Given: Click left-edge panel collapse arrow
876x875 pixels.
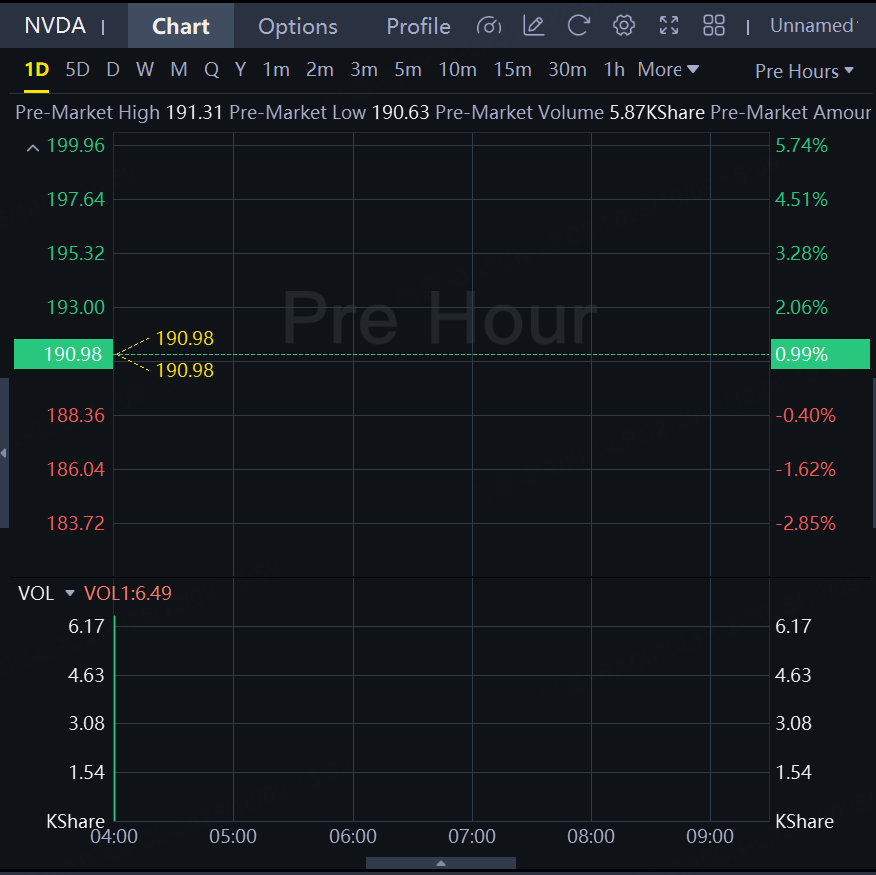Looking at the screenshot, I should [x=4, y=453].
